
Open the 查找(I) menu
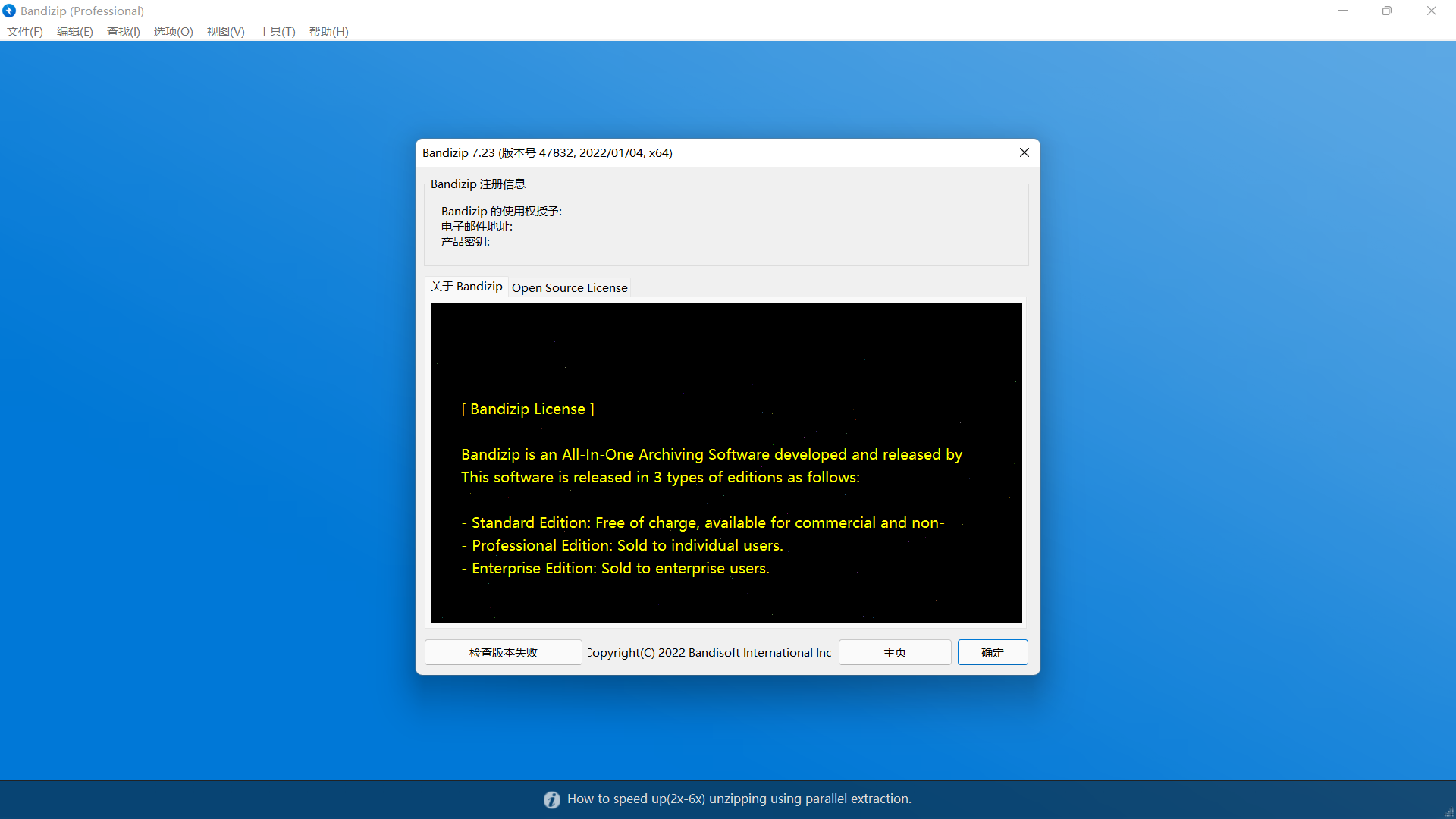click(x=123, y=31)
